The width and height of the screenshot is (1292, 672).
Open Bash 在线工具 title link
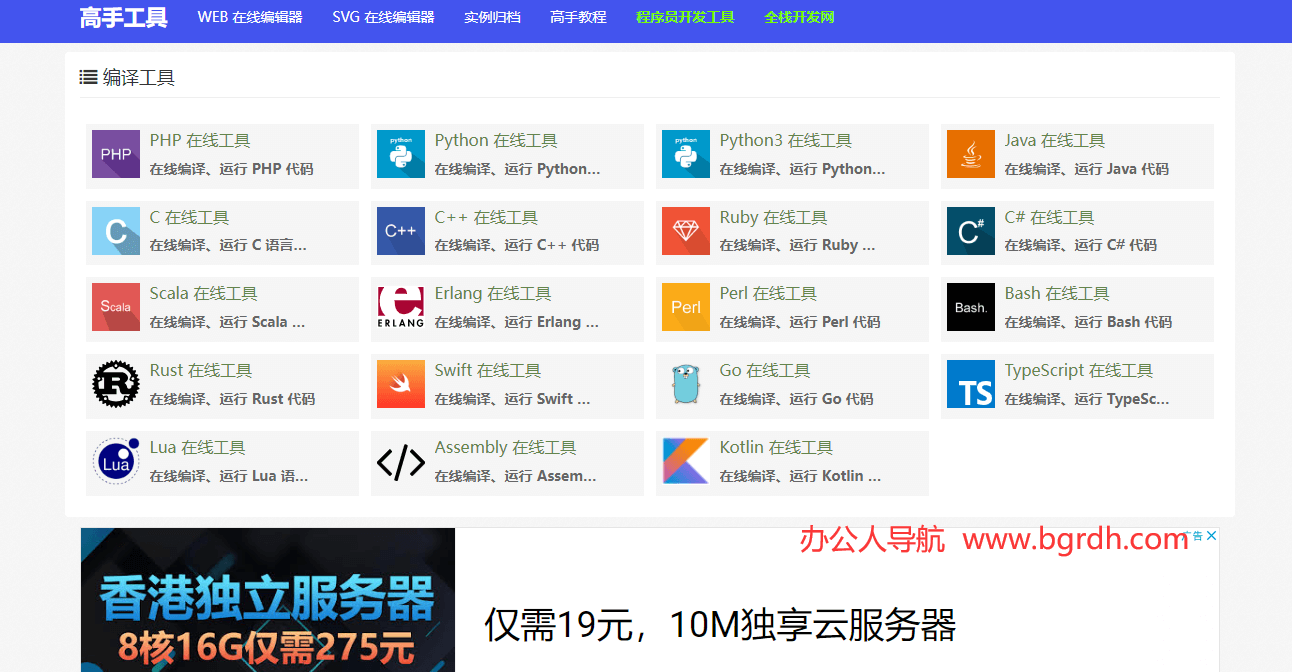1057,294
